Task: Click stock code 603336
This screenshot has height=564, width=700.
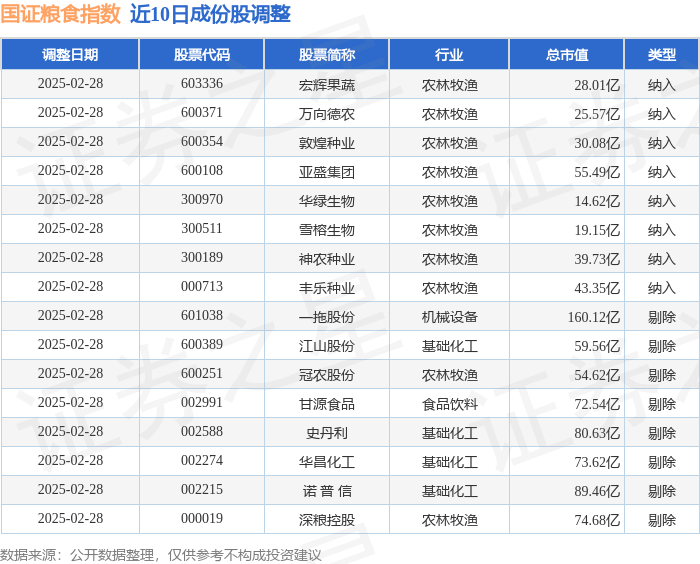Action: click(x=202, y=84)
